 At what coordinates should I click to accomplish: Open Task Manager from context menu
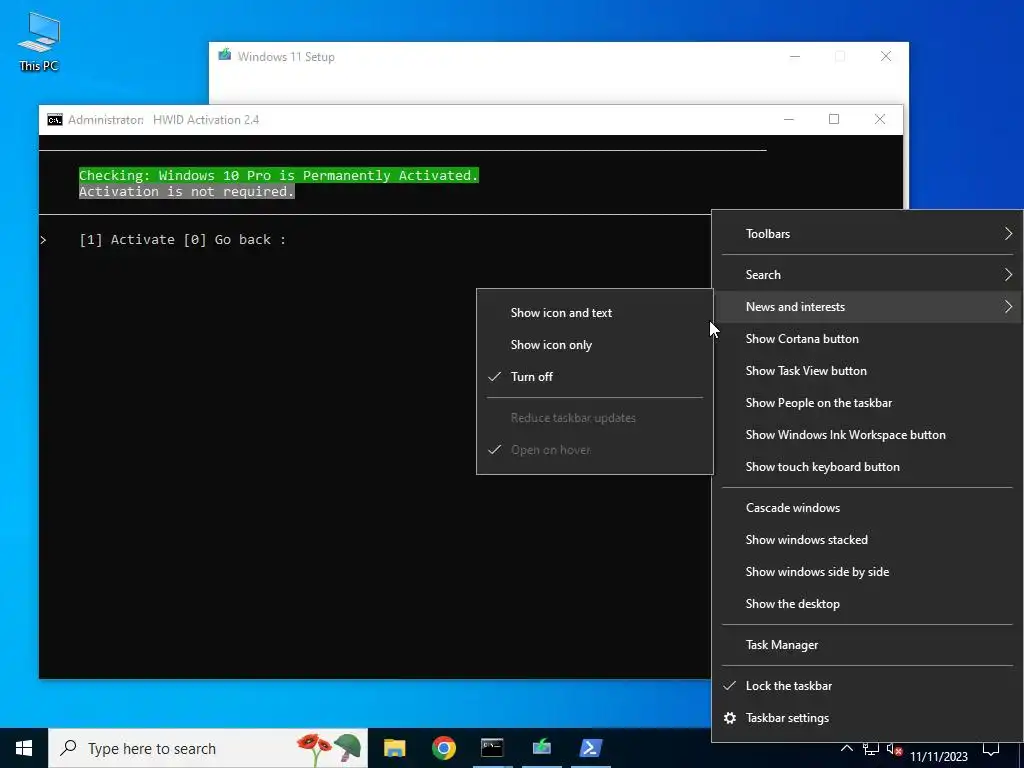coord(867,645)
